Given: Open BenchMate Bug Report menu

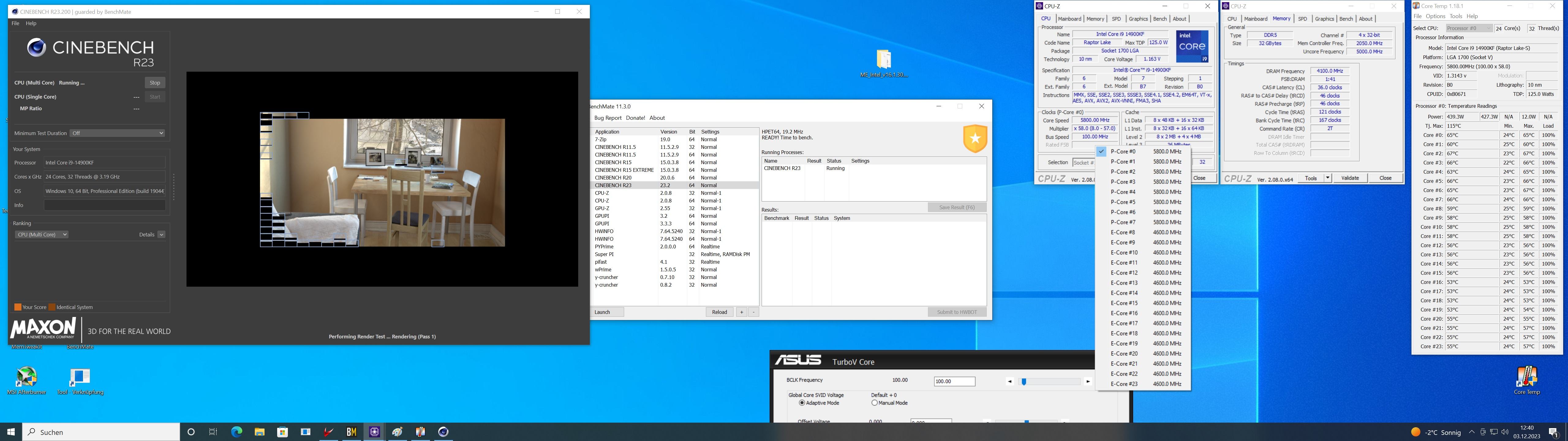Looking at the screenshot, I should [608, 118].
